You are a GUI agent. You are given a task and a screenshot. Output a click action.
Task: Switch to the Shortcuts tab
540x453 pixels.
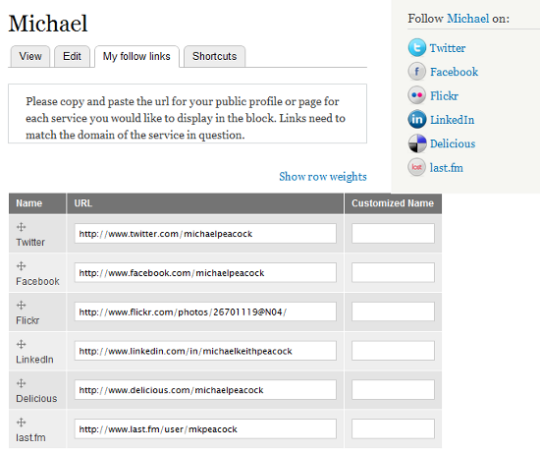[215, 56]
